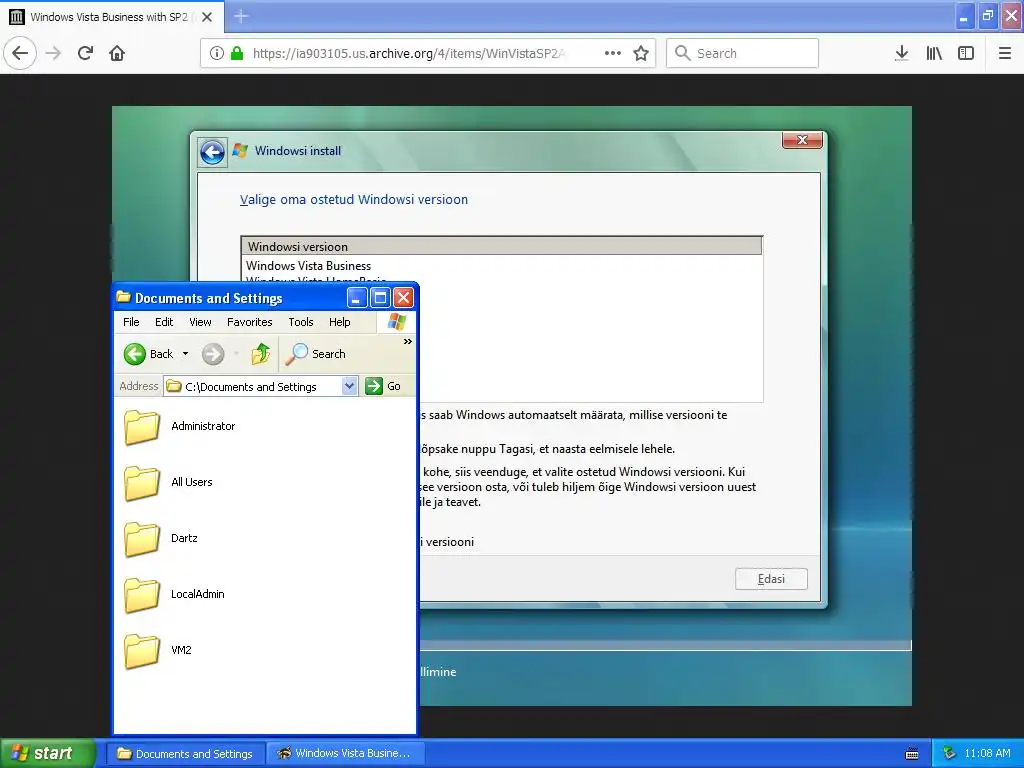
Task: Open the Favorites menu in Explorer
Action: click(249, 322)
